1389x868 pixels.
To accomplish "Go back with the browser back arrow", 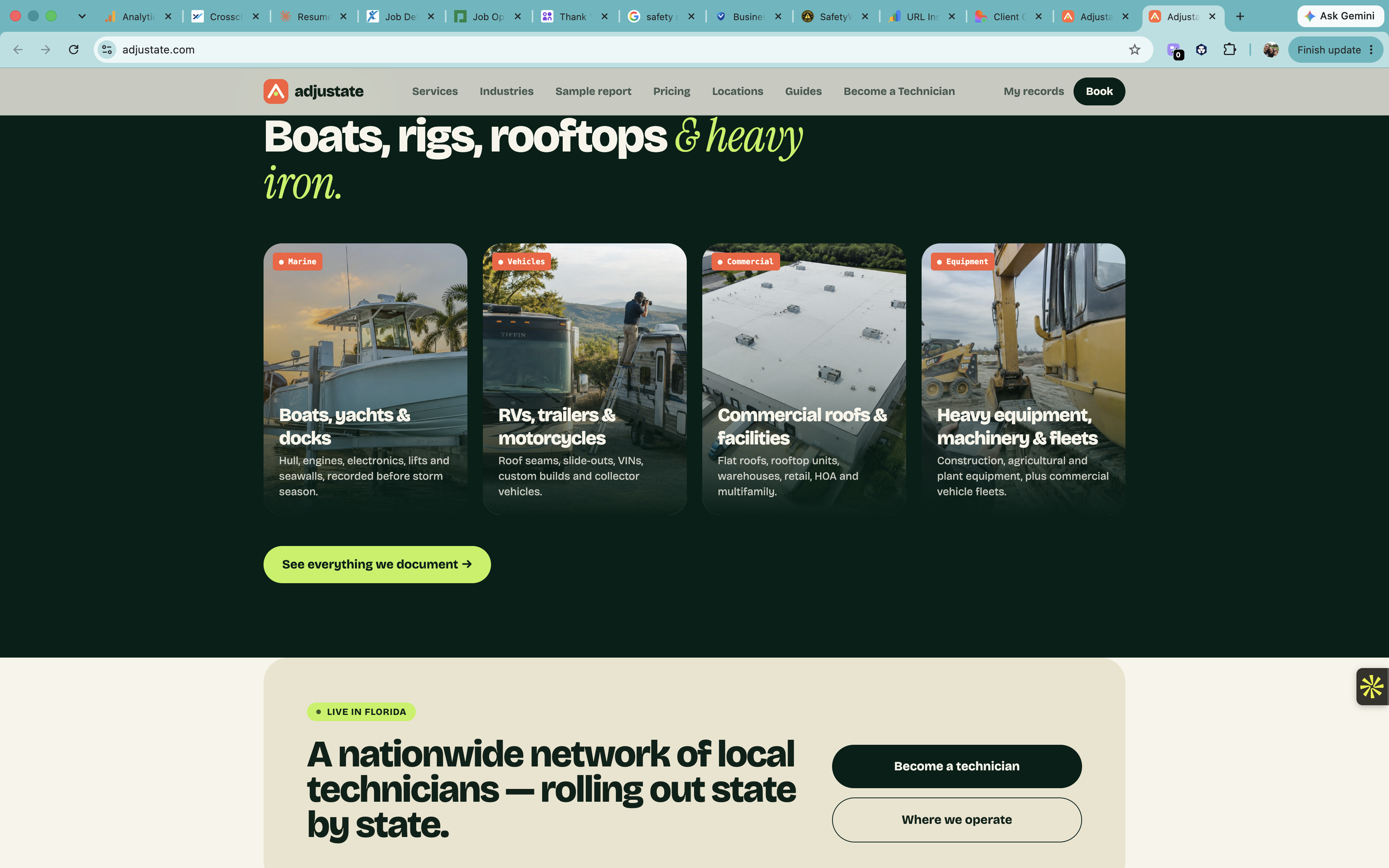I will click(x=18, y=50).
